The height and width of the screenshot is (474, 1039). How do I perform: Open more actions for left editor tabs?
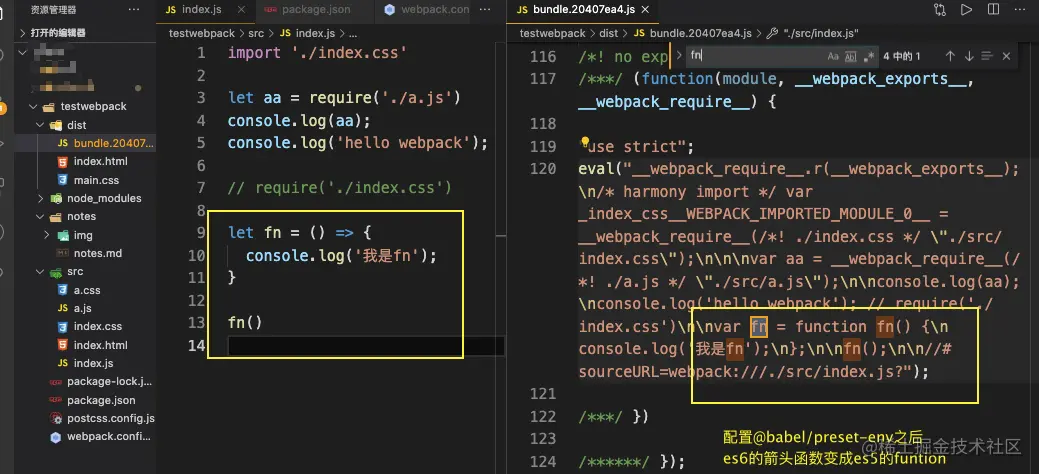point(484,10)
